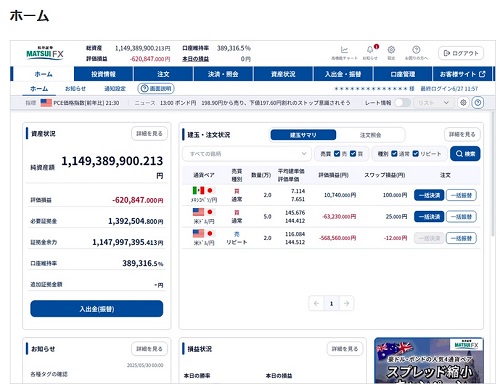Expand the すべての銘柄 dropdown
This screenshot has width=500, height=390.
(247, 154)
